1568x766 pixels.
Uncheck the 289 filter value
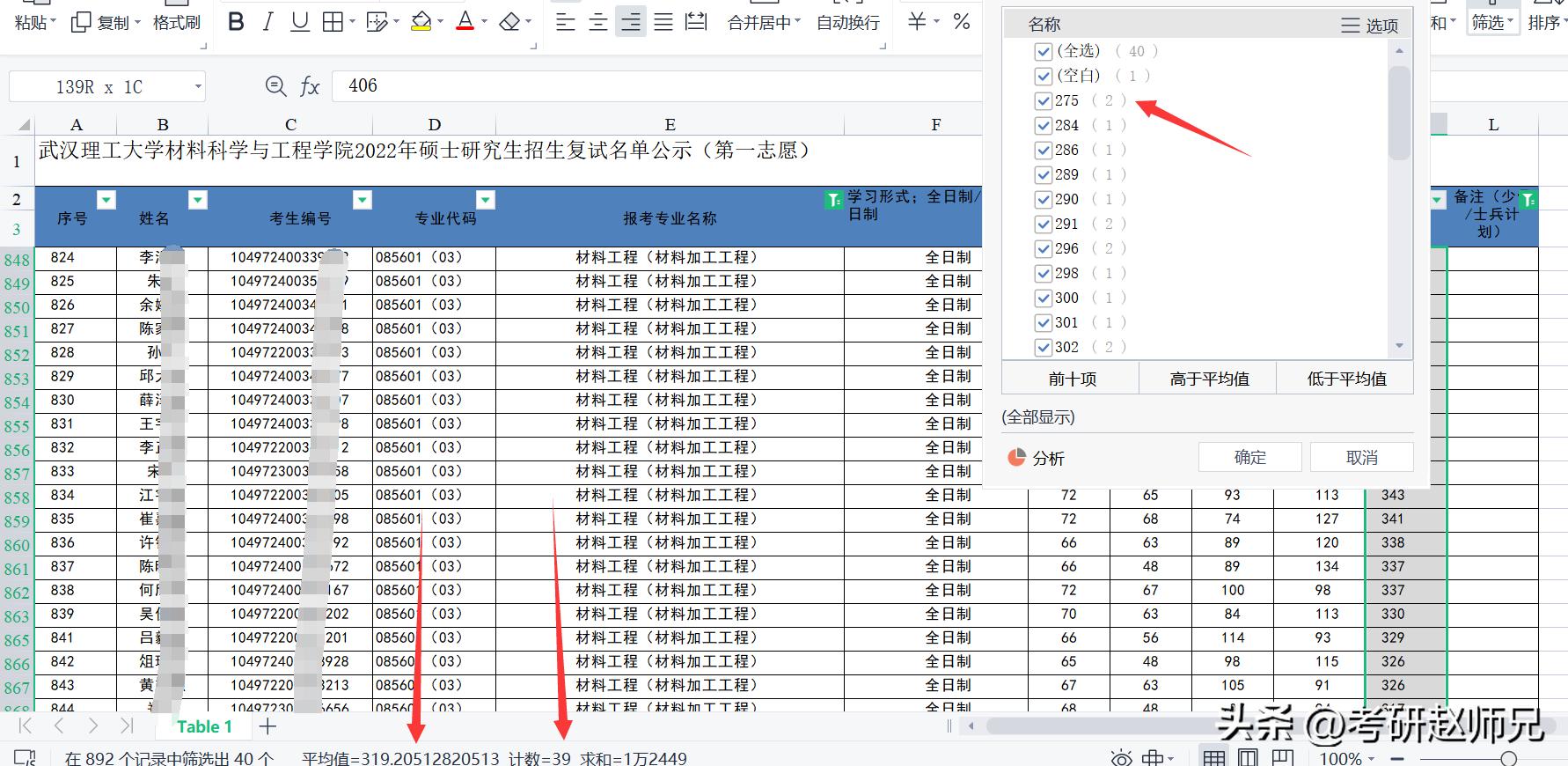click(x=1044, y=174)
